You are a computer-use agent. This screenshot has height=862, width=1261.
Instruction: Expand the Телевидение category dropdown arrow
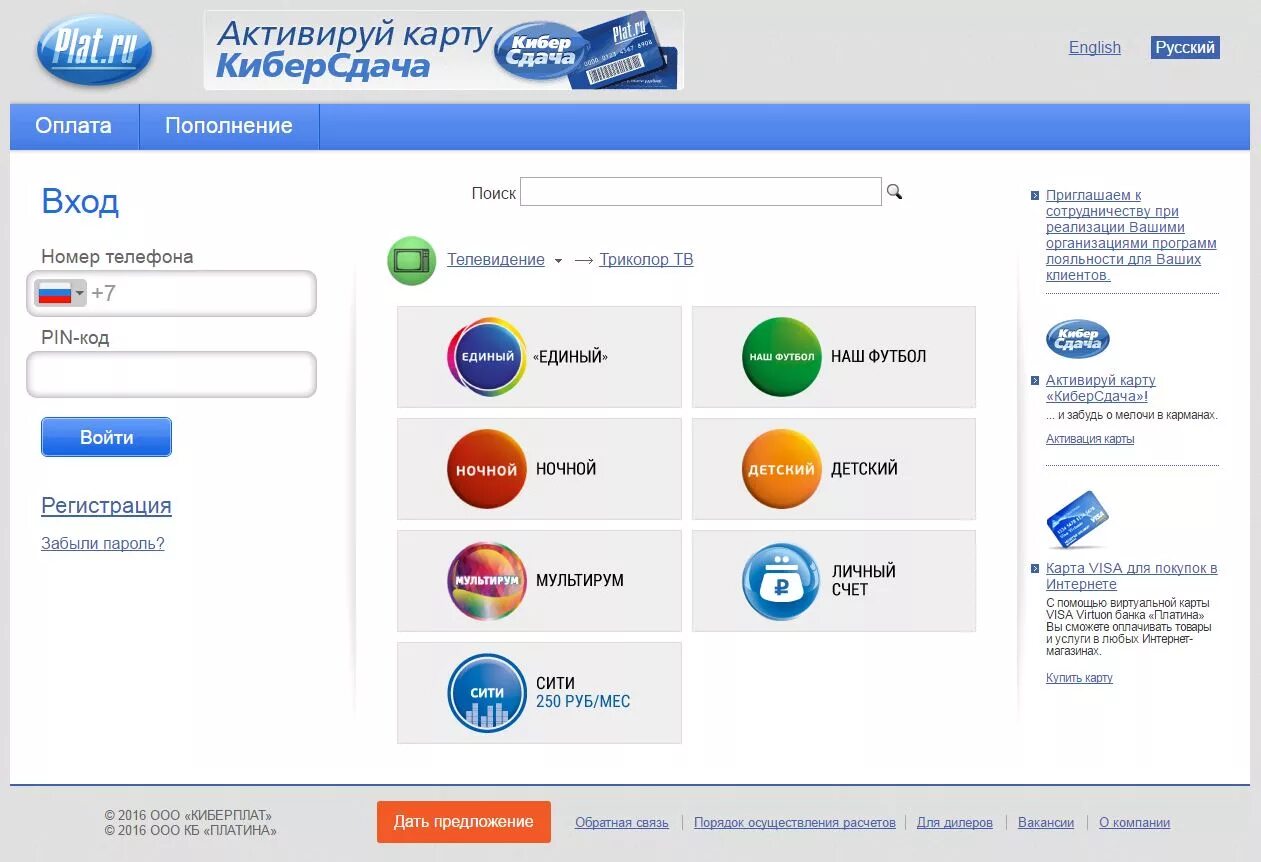tap(558, 261)
